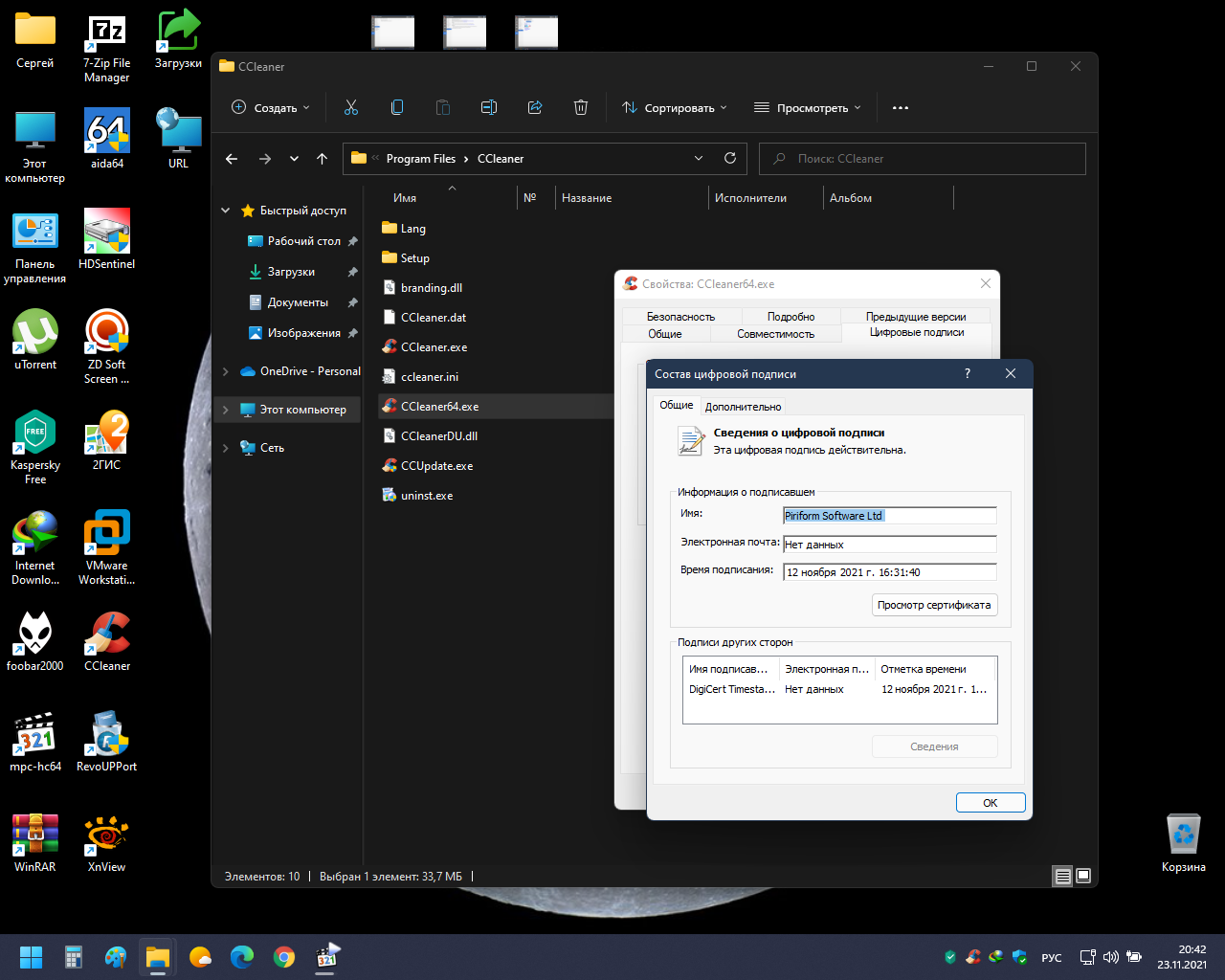The image size is (1225, 980).
Task: Switch to details view icon in status bar
Action: coord(1062,876)
